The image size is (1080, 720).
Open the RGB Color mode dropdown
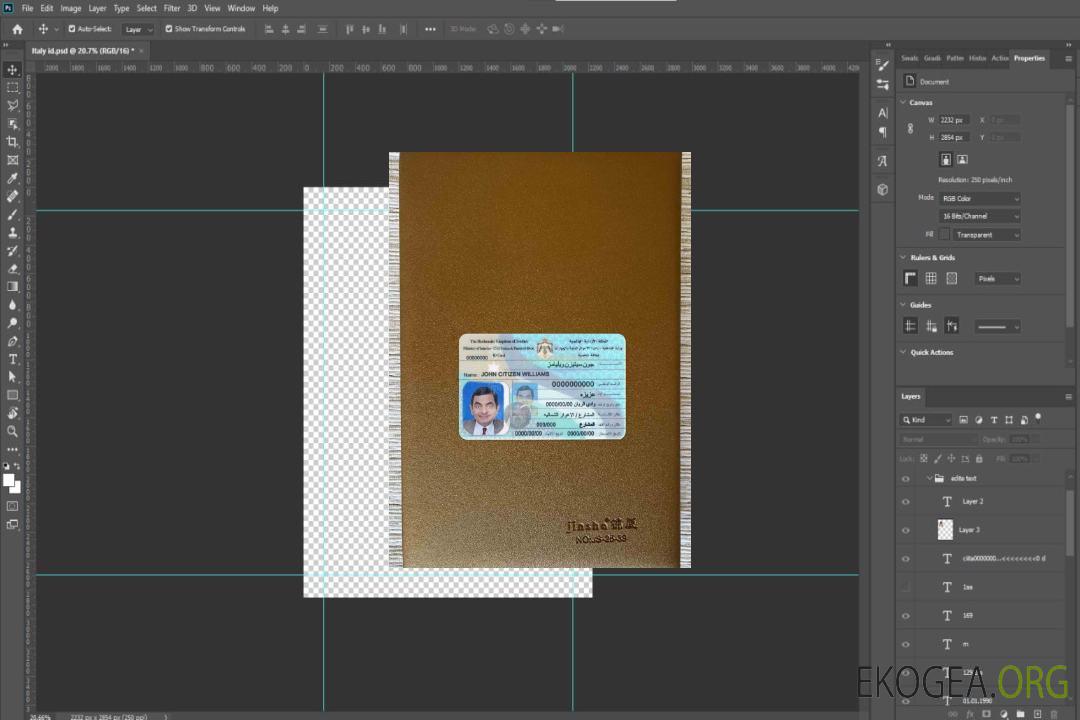point(979,198)
